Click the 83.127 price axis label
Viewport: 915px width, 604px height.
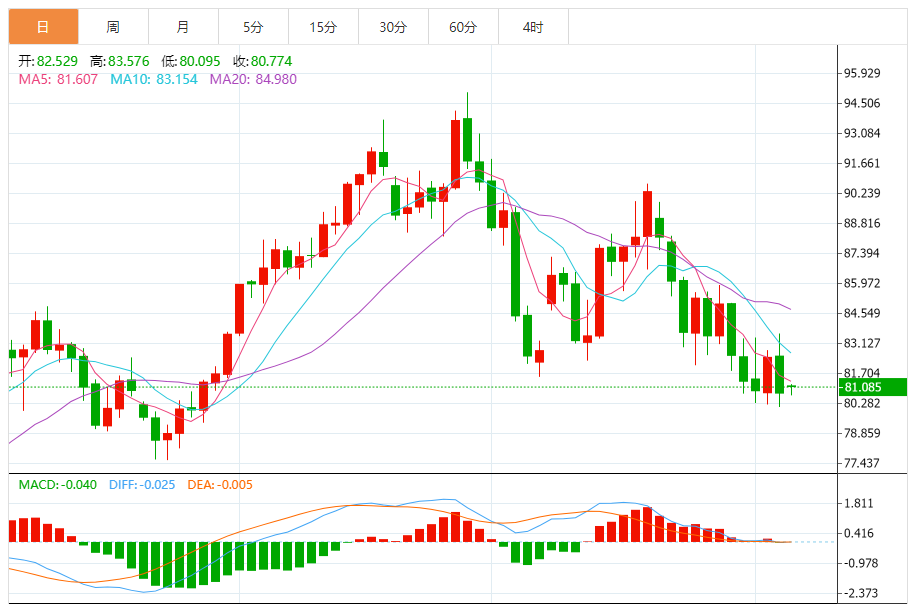point(862,343)
